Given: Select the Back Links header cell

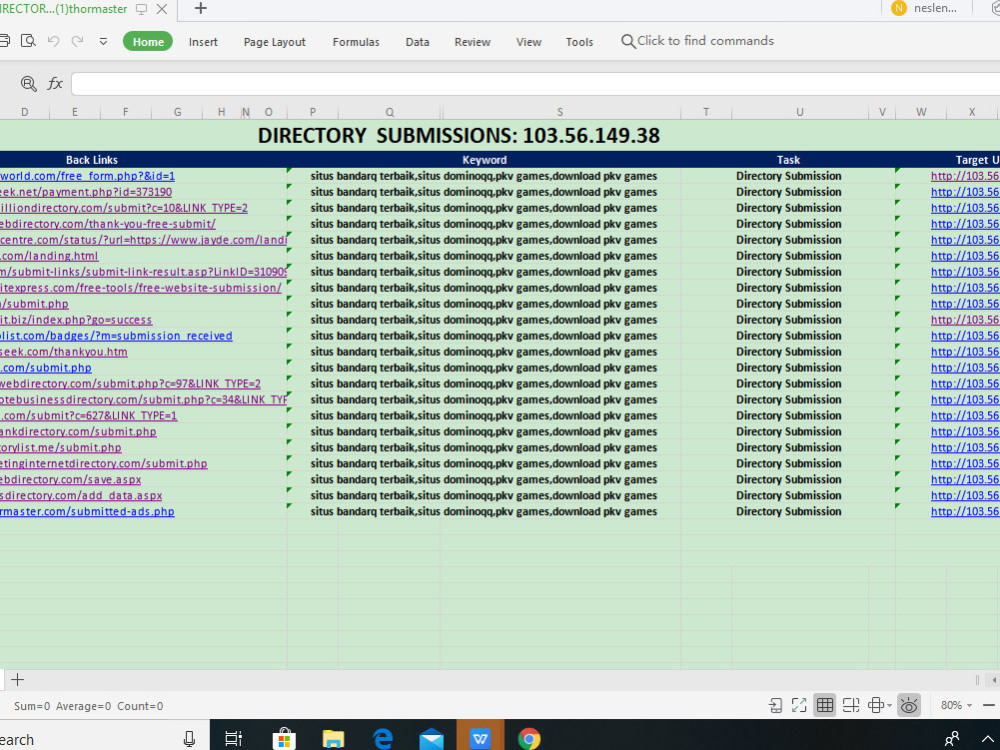Looking at the screenshot, I should coord(92,159).
